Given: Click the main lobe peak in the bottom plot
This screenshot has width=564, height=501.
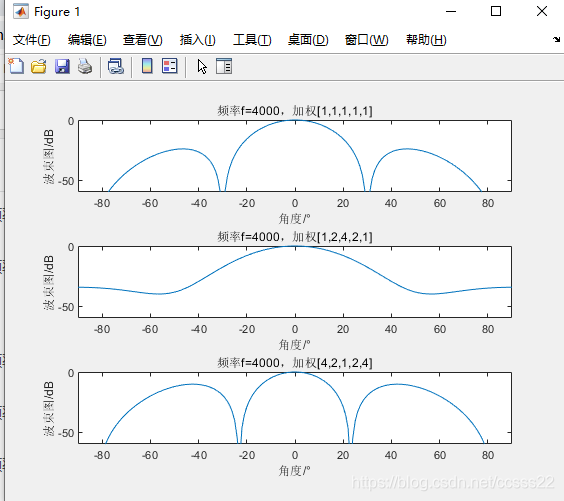Looking at the screenshot, I should [295, 372].
